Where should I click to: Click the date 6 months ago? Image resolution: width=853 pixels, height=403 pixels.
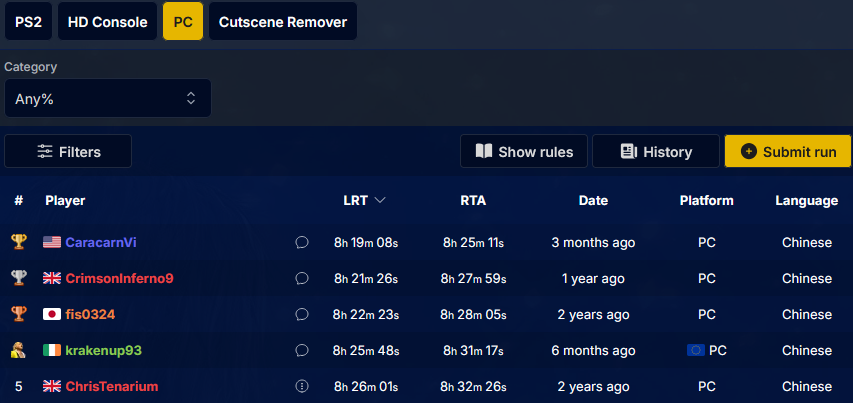click(593, 351)
